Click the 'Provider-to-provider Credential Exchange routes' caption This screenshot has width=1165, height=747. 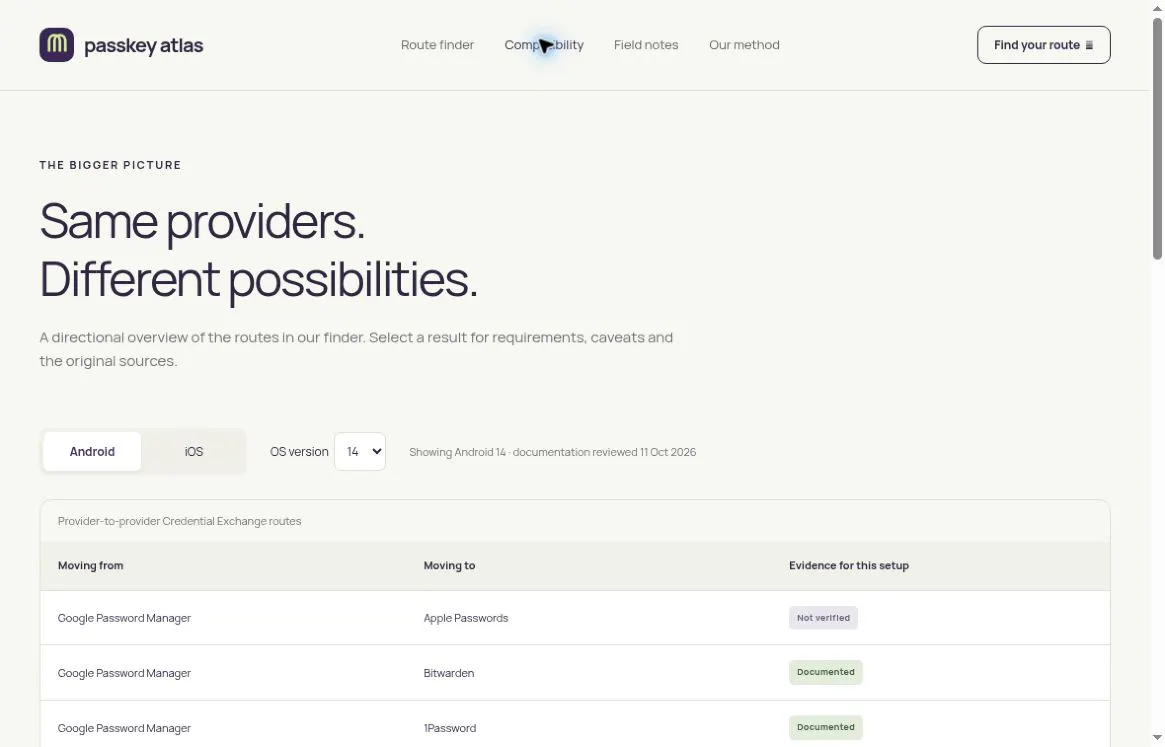click(180, 521)
